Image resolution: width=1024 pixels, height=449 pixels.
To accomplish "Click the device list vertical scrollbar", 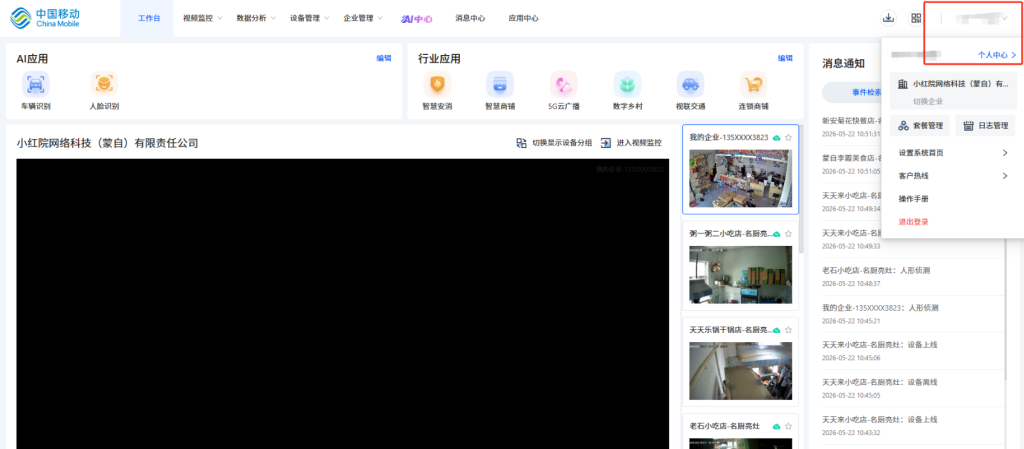I will [x=801, y=189].
